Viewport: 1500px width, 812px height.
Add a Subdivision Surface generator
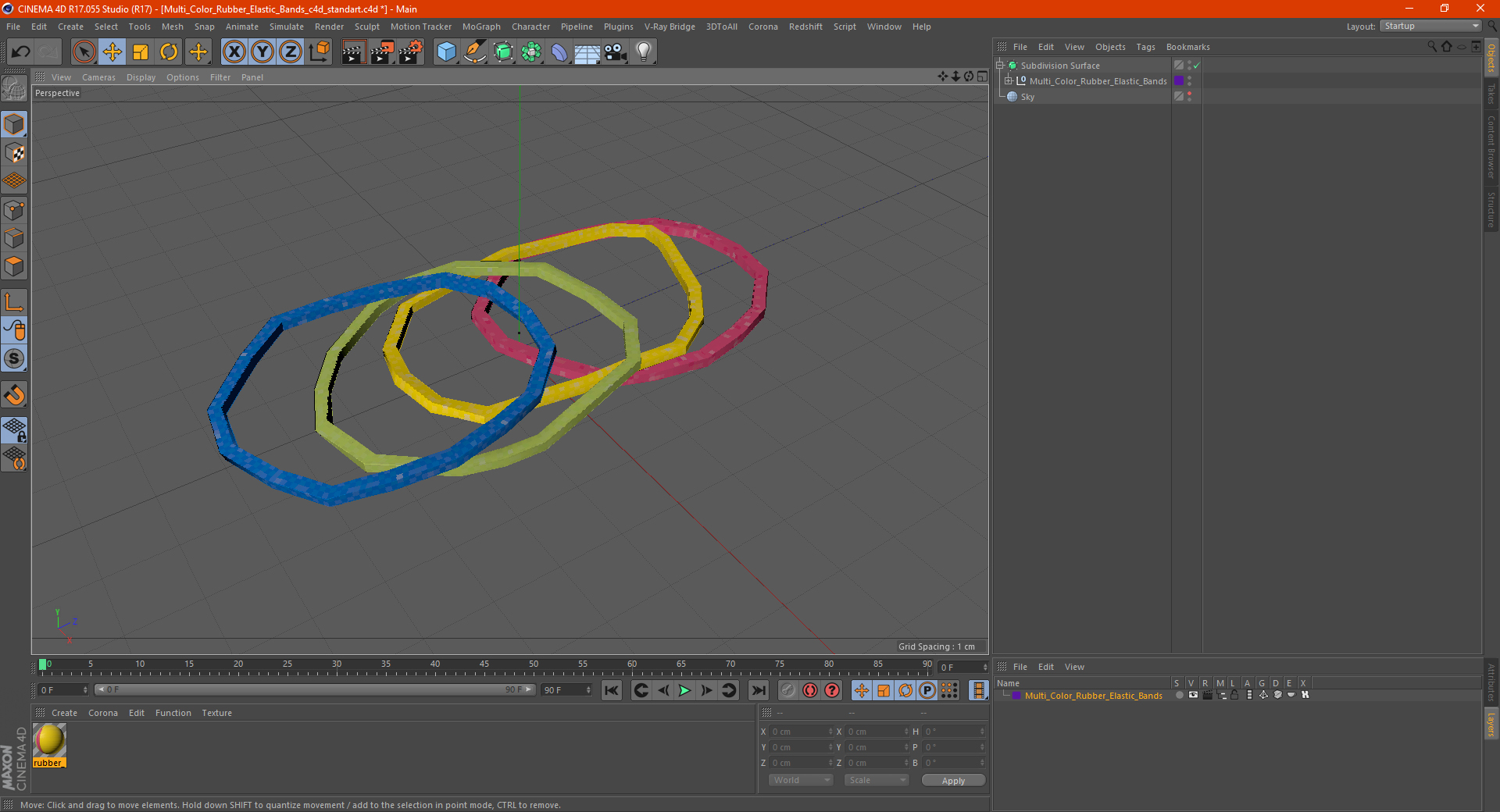coord(503,52)
